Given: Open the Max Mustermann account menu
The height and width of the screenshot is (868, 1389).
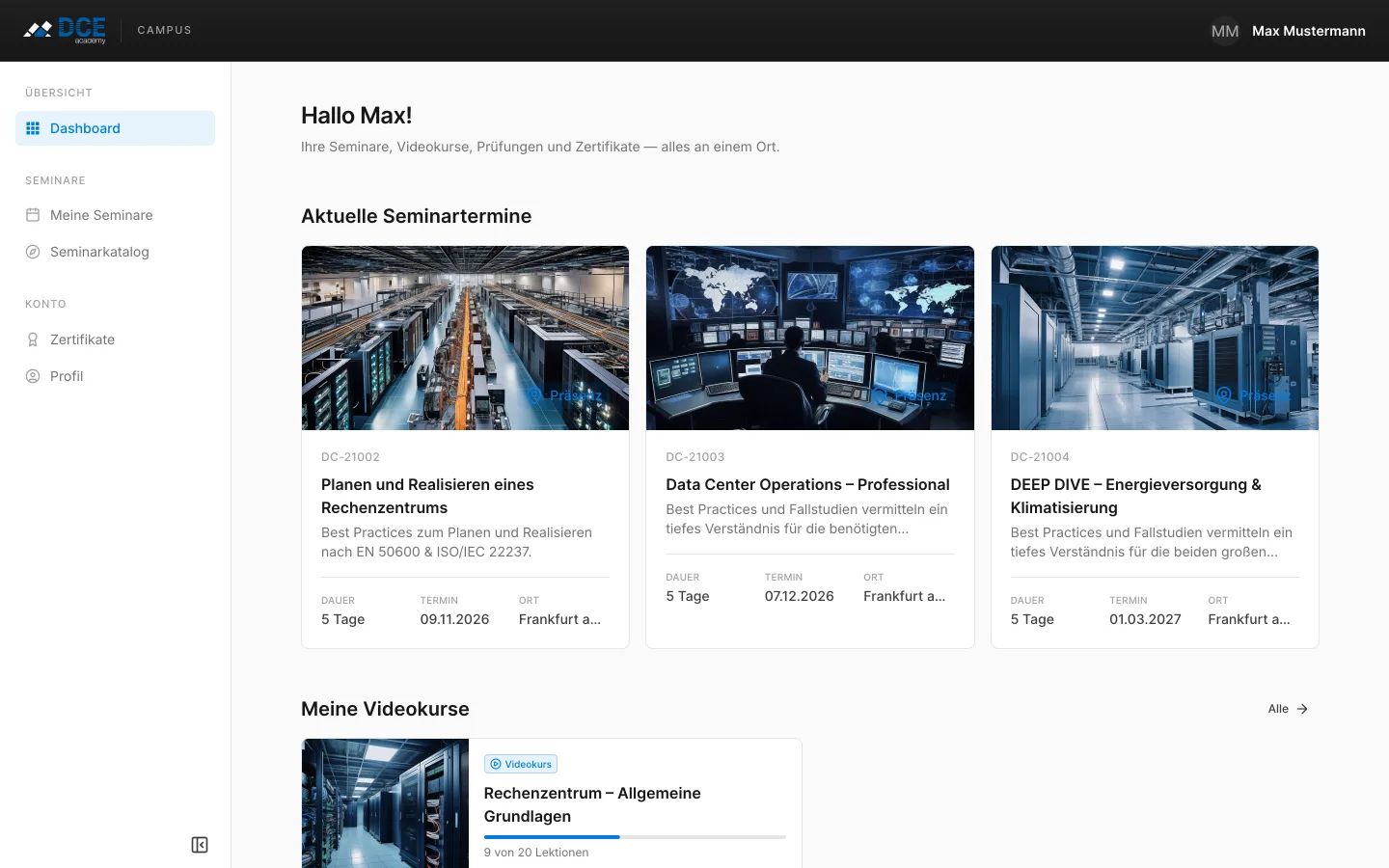Looking at the screenshot, I should click(1308, 31).
